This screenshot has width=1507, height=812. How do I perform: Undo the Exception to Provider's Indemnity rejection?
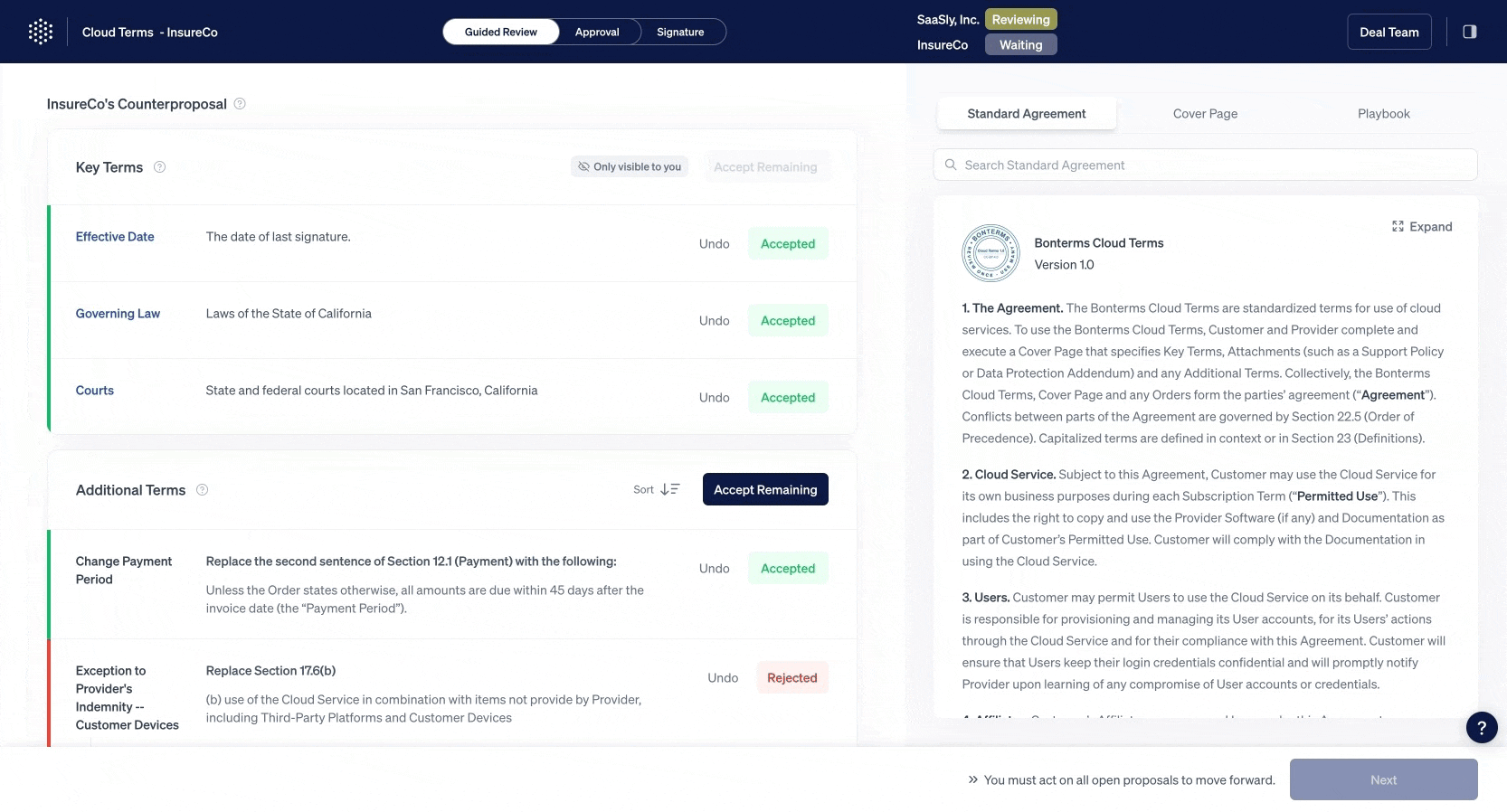(723, 678)
